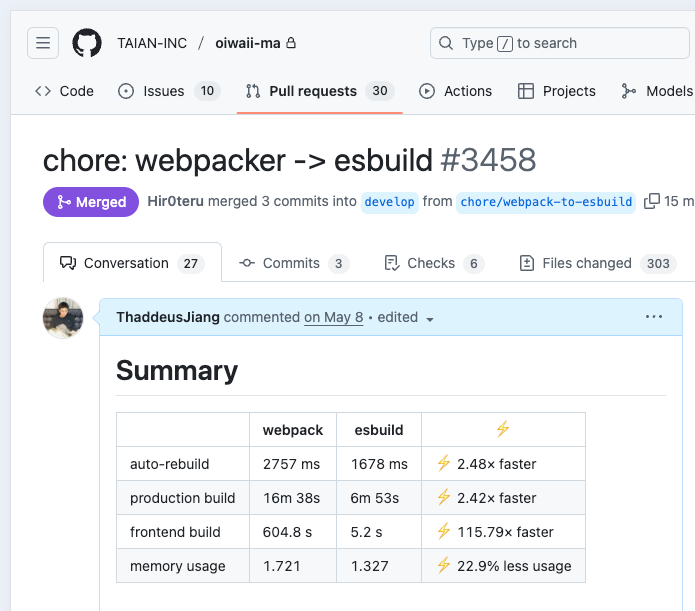Click the Issues count badge 10

pos(207,91)
